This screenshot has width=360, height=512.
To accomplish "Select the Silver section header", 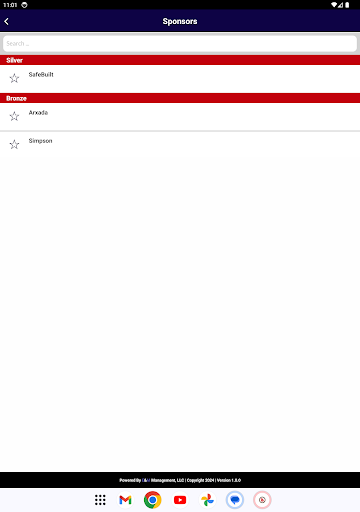I will coord(180,60).
